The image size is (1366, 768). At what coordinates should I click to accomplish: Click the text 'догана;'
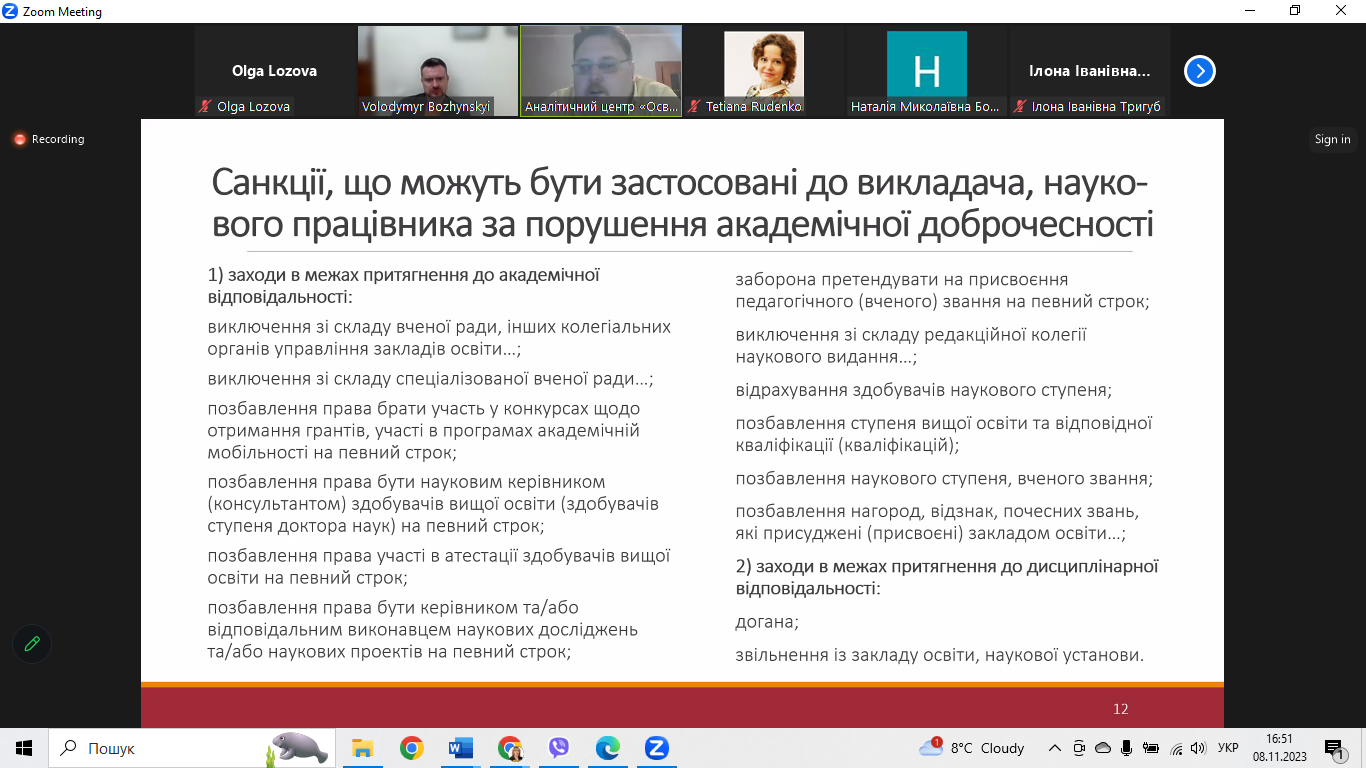(768, 622)
